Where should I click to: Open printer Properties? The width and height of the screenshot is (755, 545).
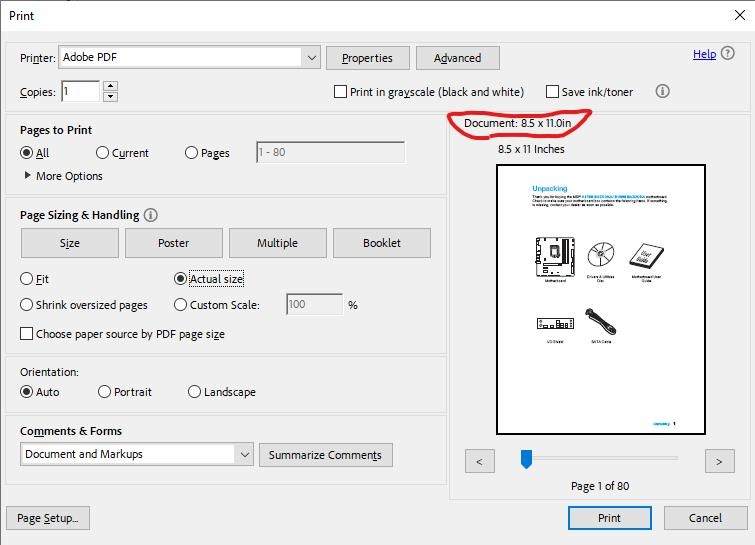(368, 58)
